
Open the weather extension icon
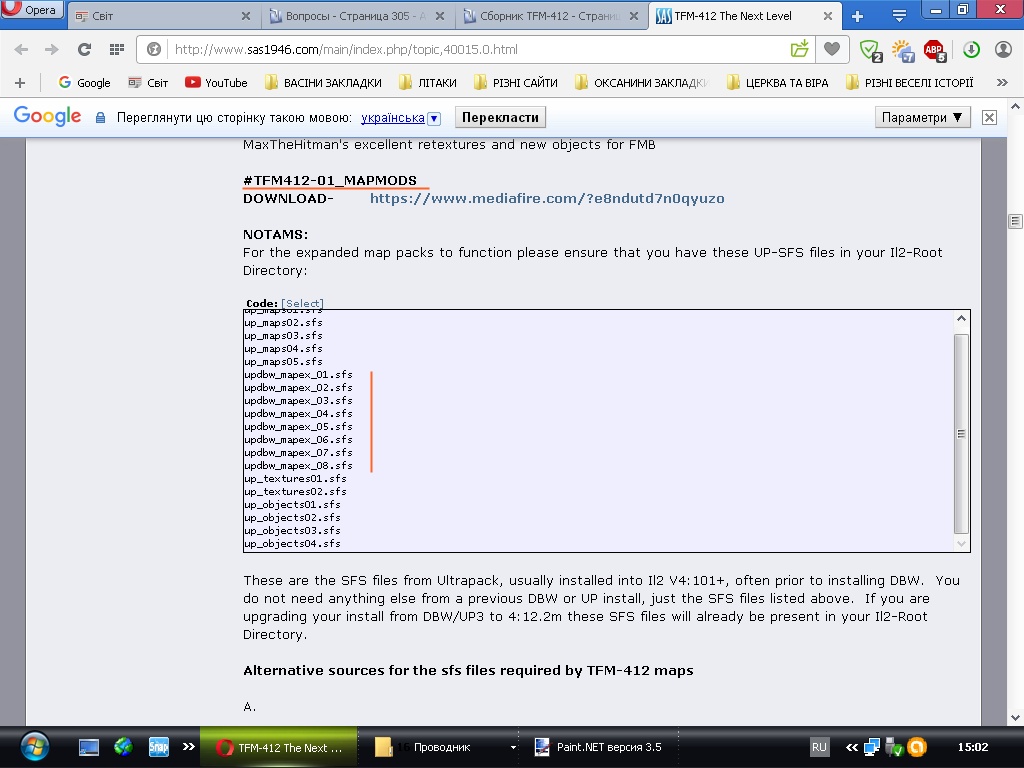click(903, 50)
